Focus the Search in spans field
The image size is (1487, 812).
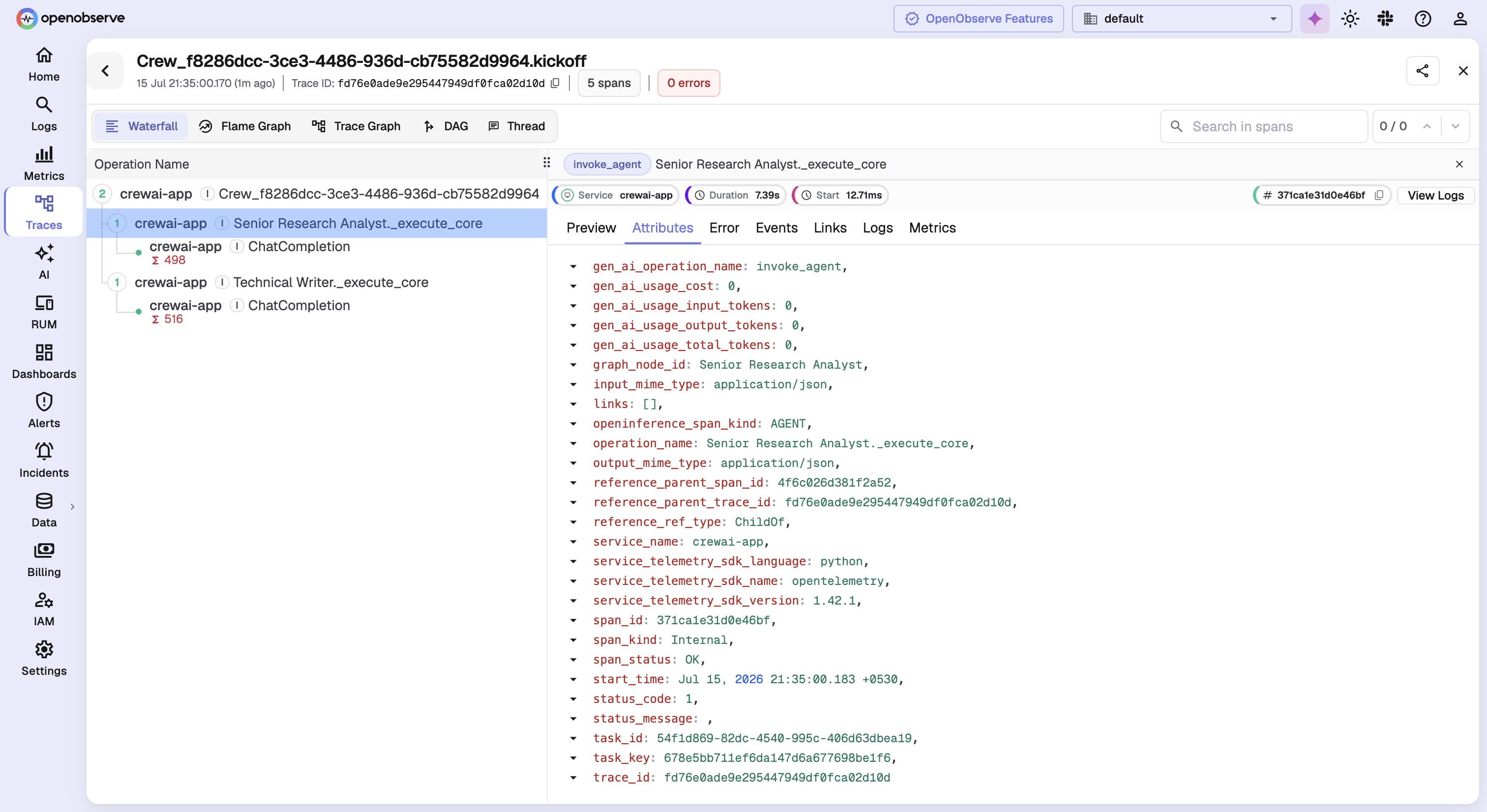[x=1264, y=126]
